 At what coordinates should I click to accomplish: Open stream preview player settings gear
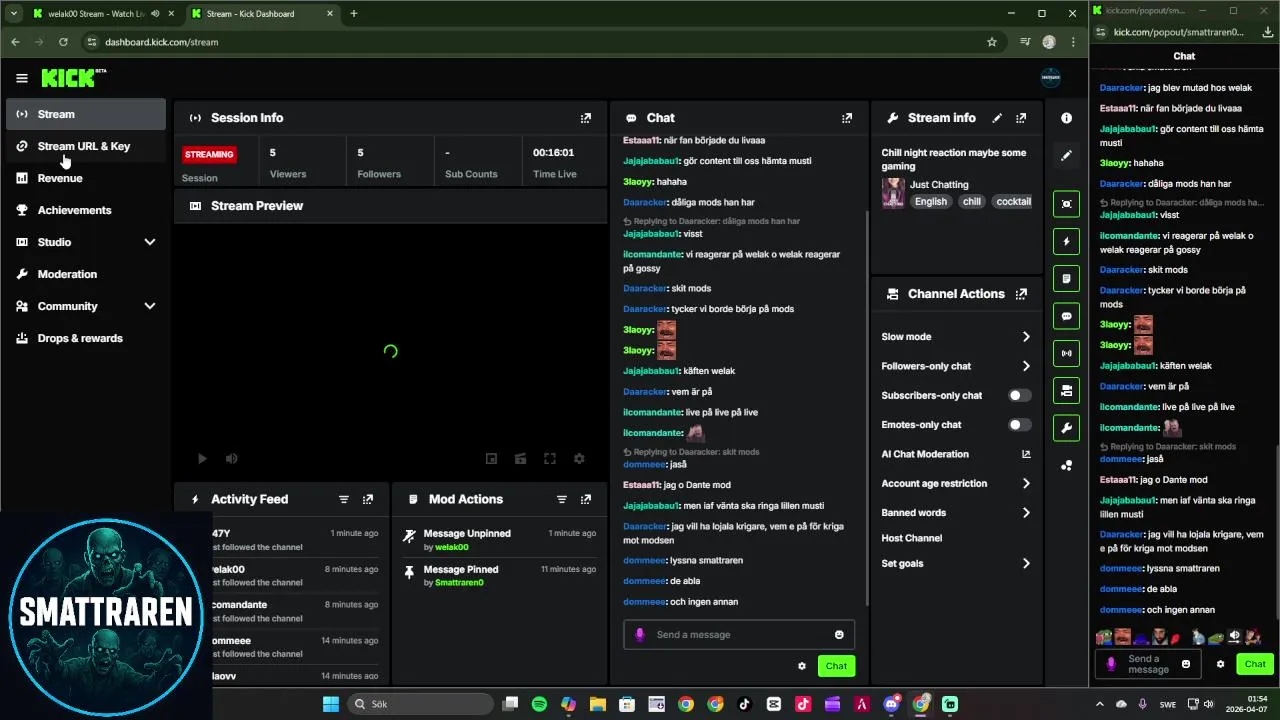tap(579, 459)
